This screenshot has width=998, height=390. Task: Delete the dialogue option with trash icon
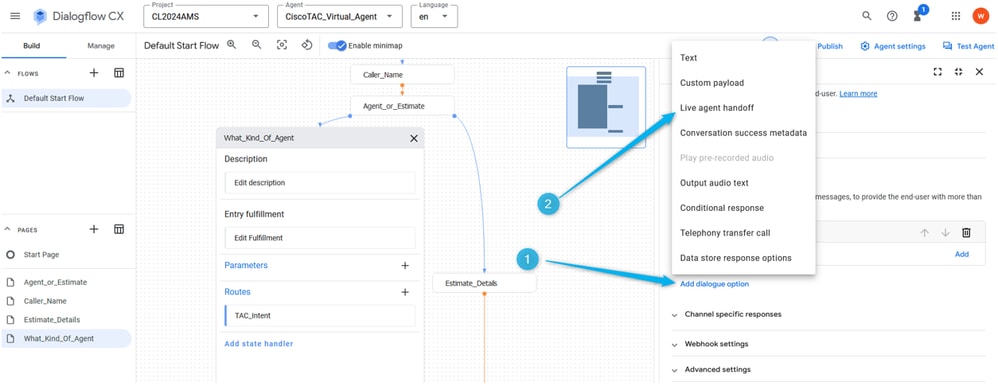point(966,233)
